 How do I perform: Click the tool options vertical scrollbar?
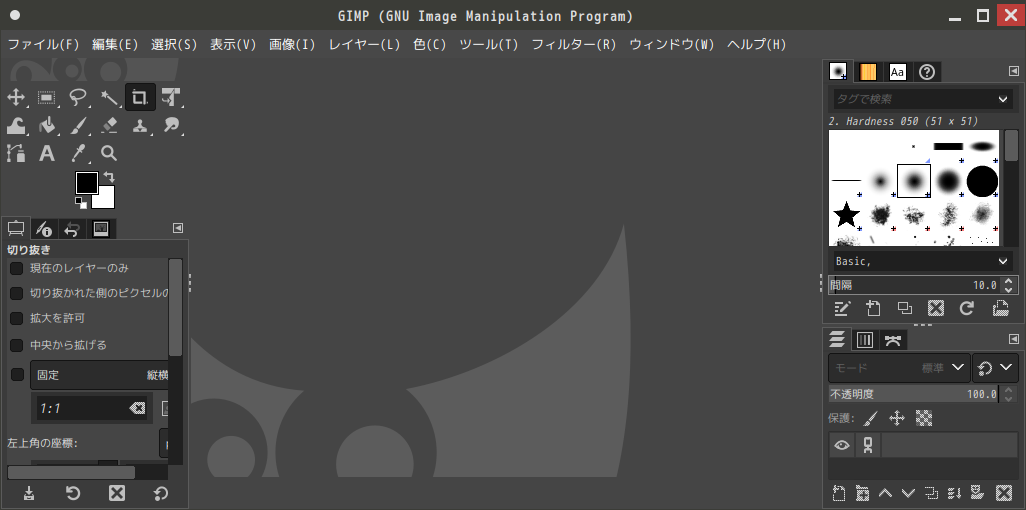175,308
